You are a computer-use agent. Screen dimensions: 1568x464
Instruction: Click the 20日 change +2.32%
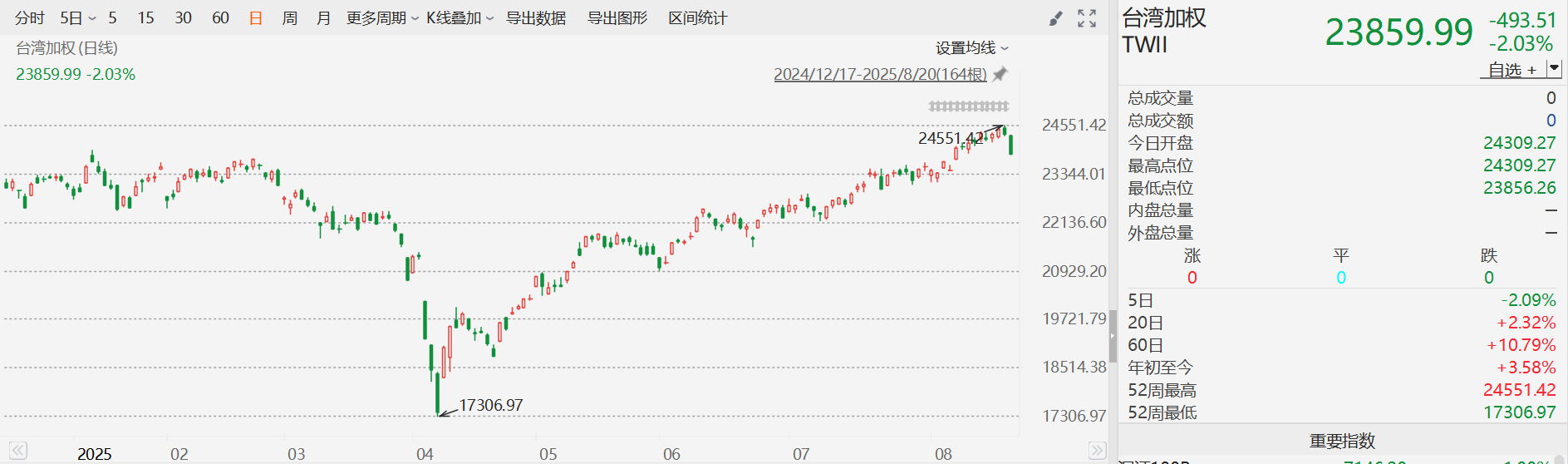click(x=1526, y=323)
